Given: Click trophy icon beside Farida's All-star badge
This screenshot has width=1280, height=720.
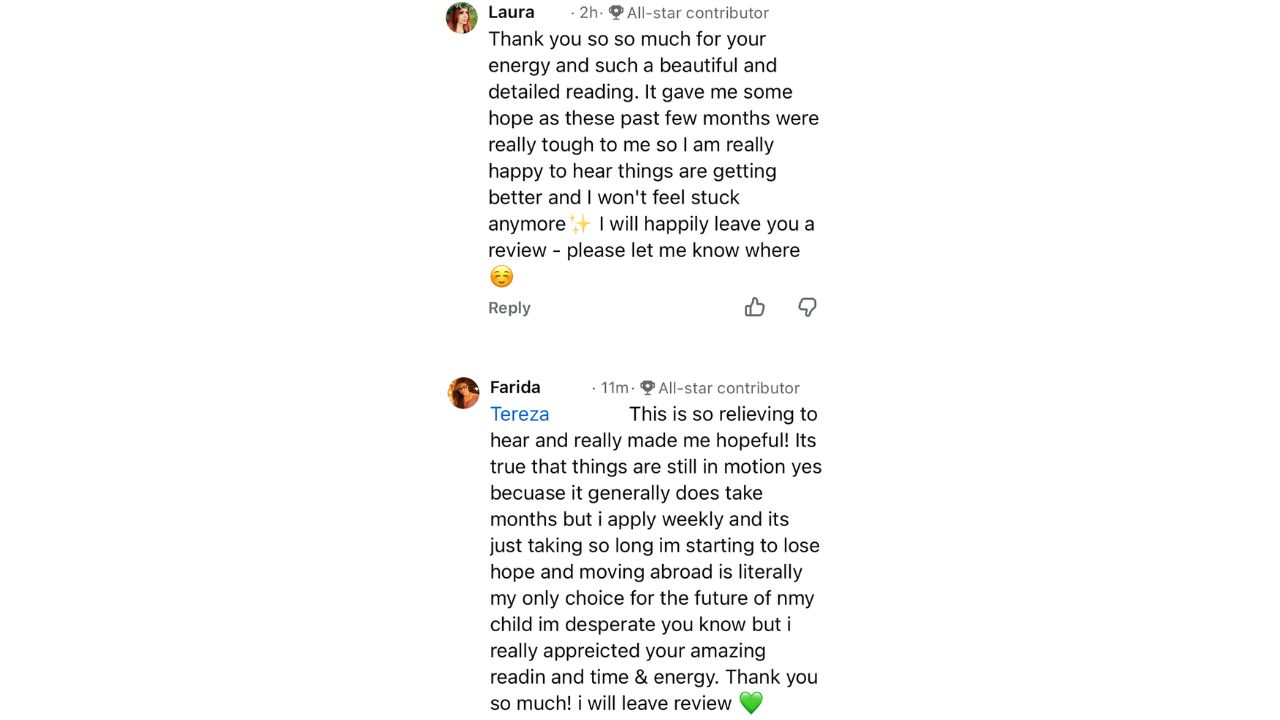Looking at the screenshot, I should tap(647, 388).
